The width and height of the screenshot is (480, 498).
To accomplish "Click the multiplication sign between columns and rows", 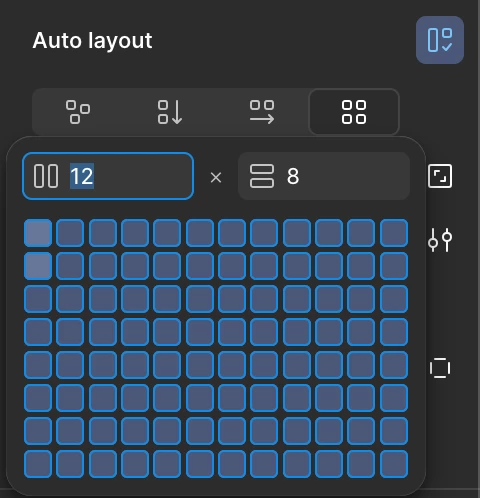I will coord(216,177).
